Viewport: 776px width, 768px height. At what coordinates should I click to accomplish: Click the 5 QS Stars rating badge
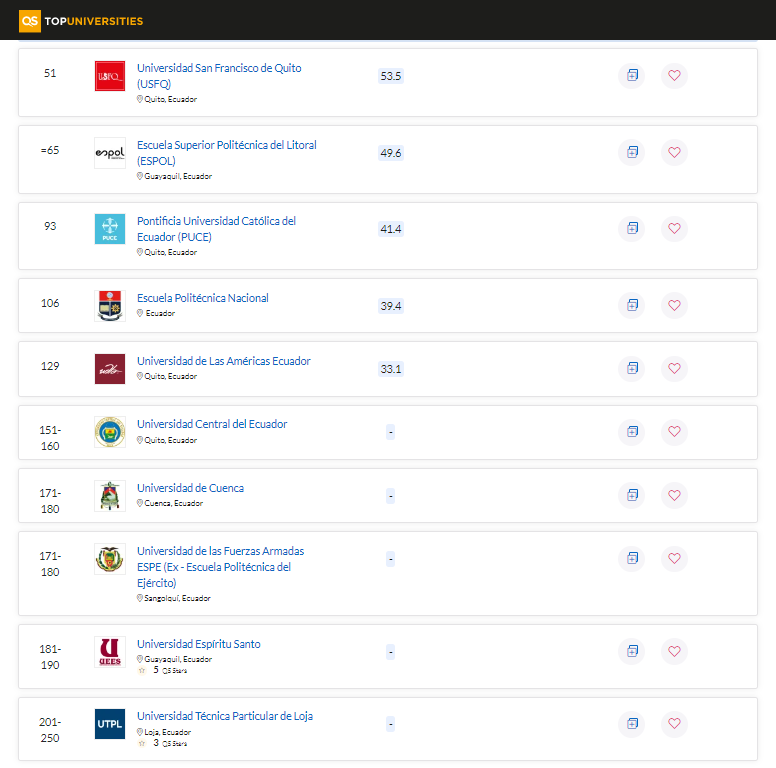point(163,671)
